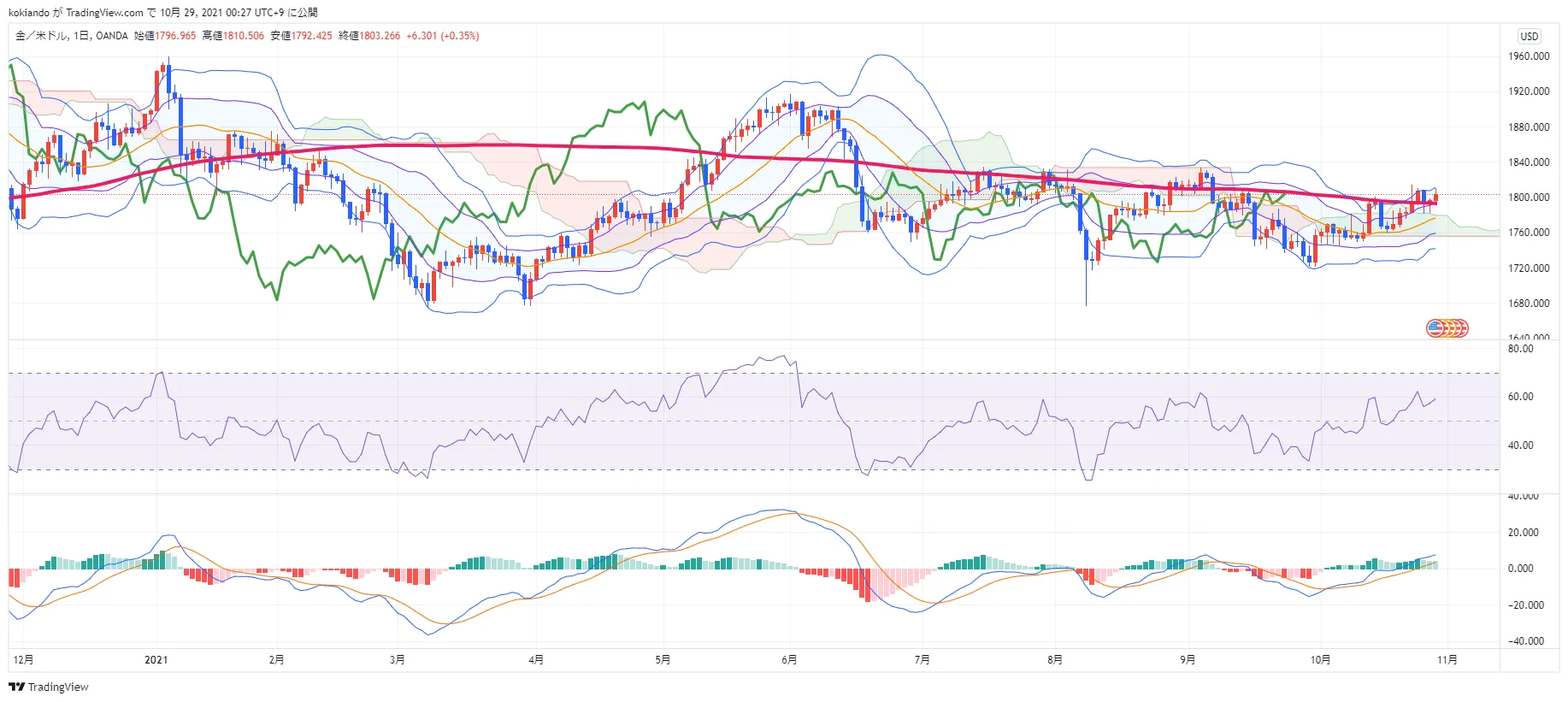The height and width of the screenshot is (702, 1568).
Task: Click the 1日 timeframe in chart legend
Action: point(81,36)
